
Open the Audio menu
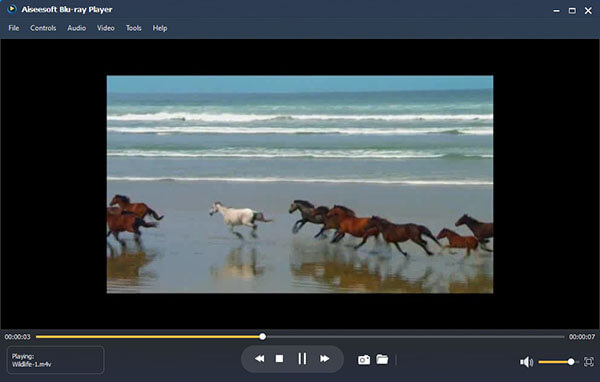point(77,28)
